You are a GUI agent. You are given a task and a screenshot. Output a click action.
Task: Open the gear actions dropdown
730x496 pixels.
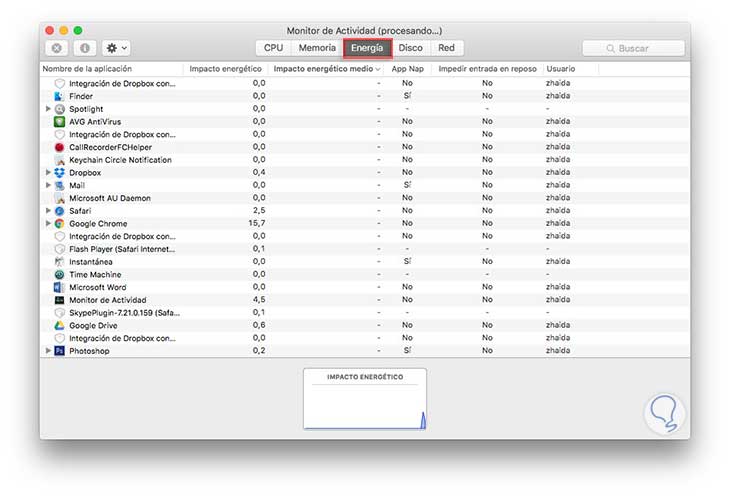[116, 48]
